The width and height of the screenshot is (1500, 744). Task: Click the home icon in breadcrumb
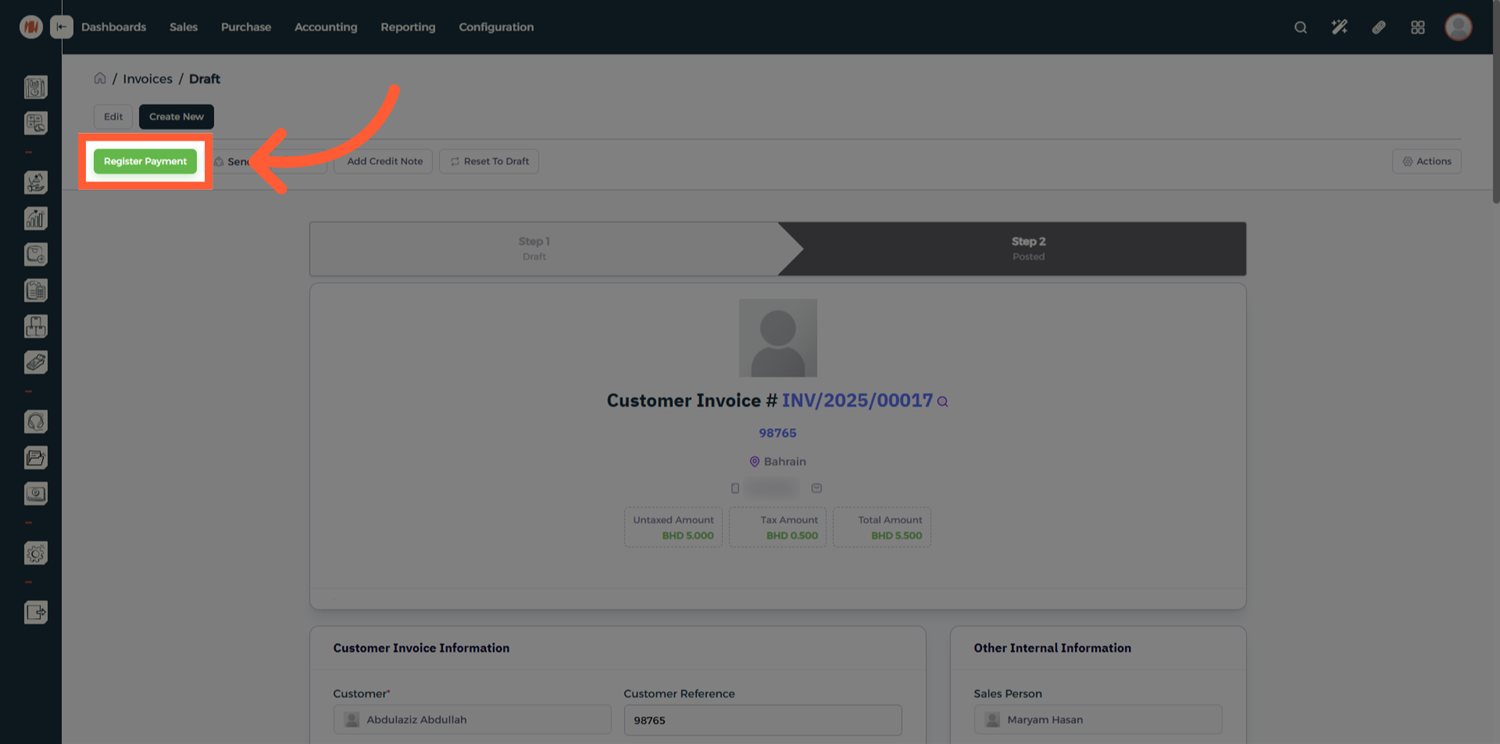[x=100, y=78]
